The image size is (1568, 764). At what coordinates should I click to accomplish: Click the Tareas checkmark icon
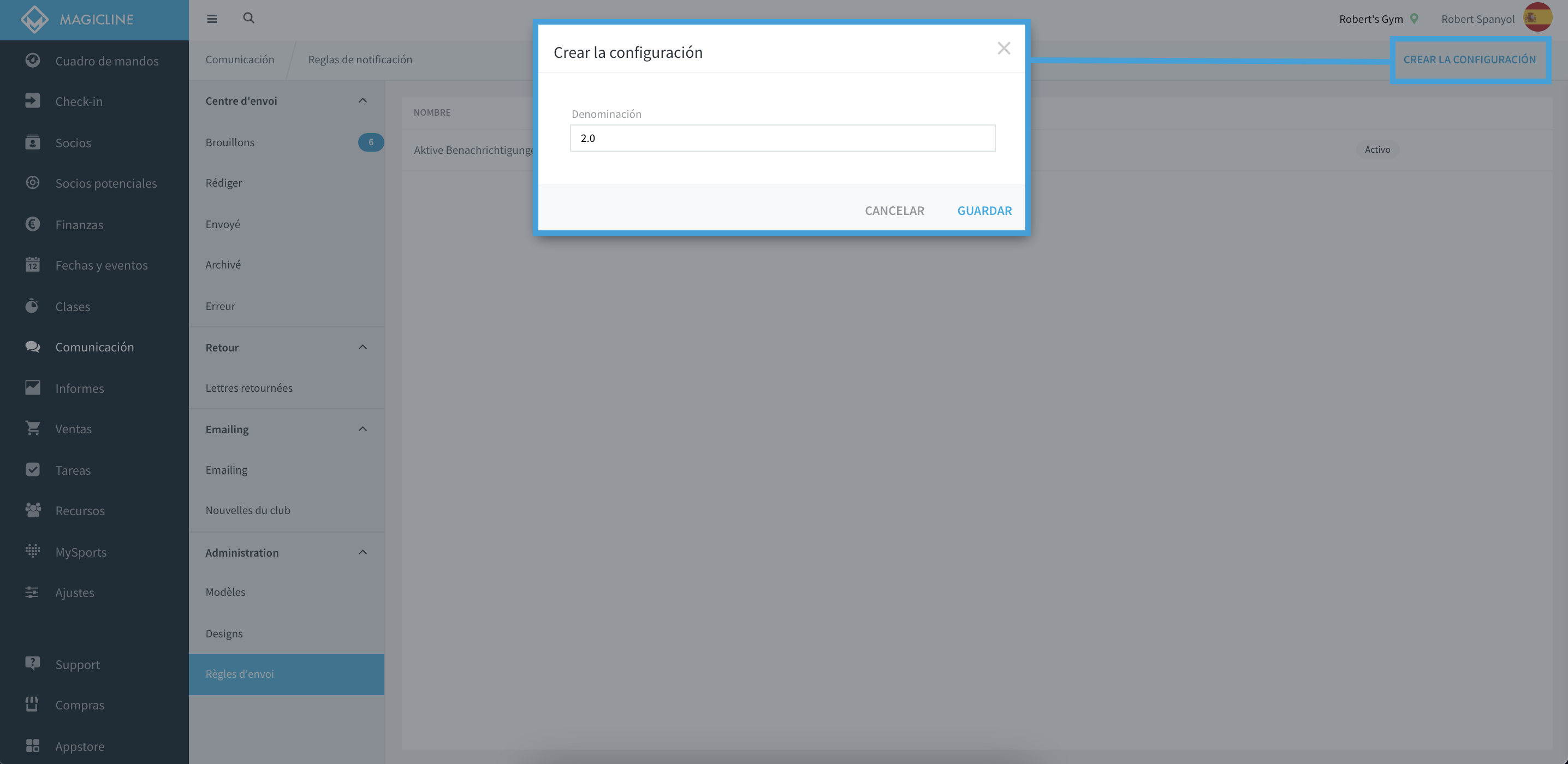33,470
